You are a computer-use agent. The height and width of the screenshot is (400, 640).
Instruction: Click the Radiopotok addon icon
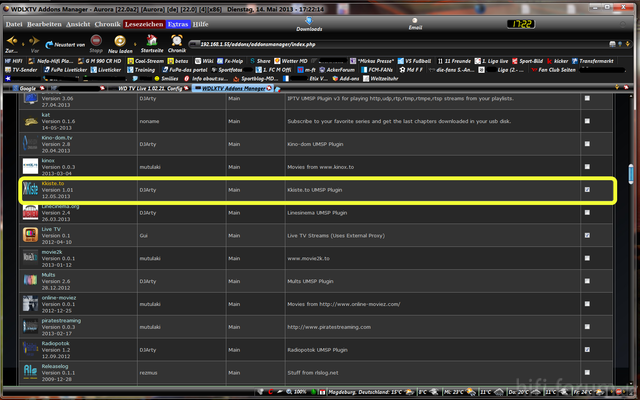(31, 349)
